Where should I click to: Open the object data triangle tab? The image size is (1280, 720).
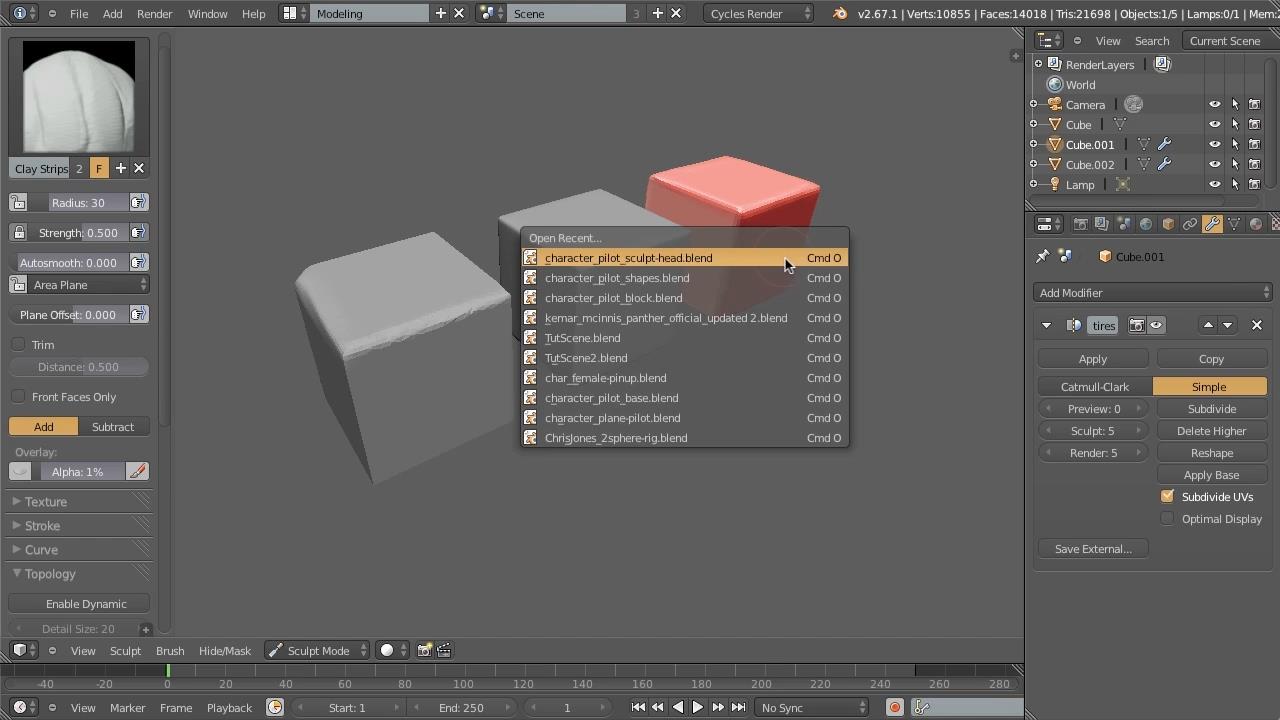1234,224
